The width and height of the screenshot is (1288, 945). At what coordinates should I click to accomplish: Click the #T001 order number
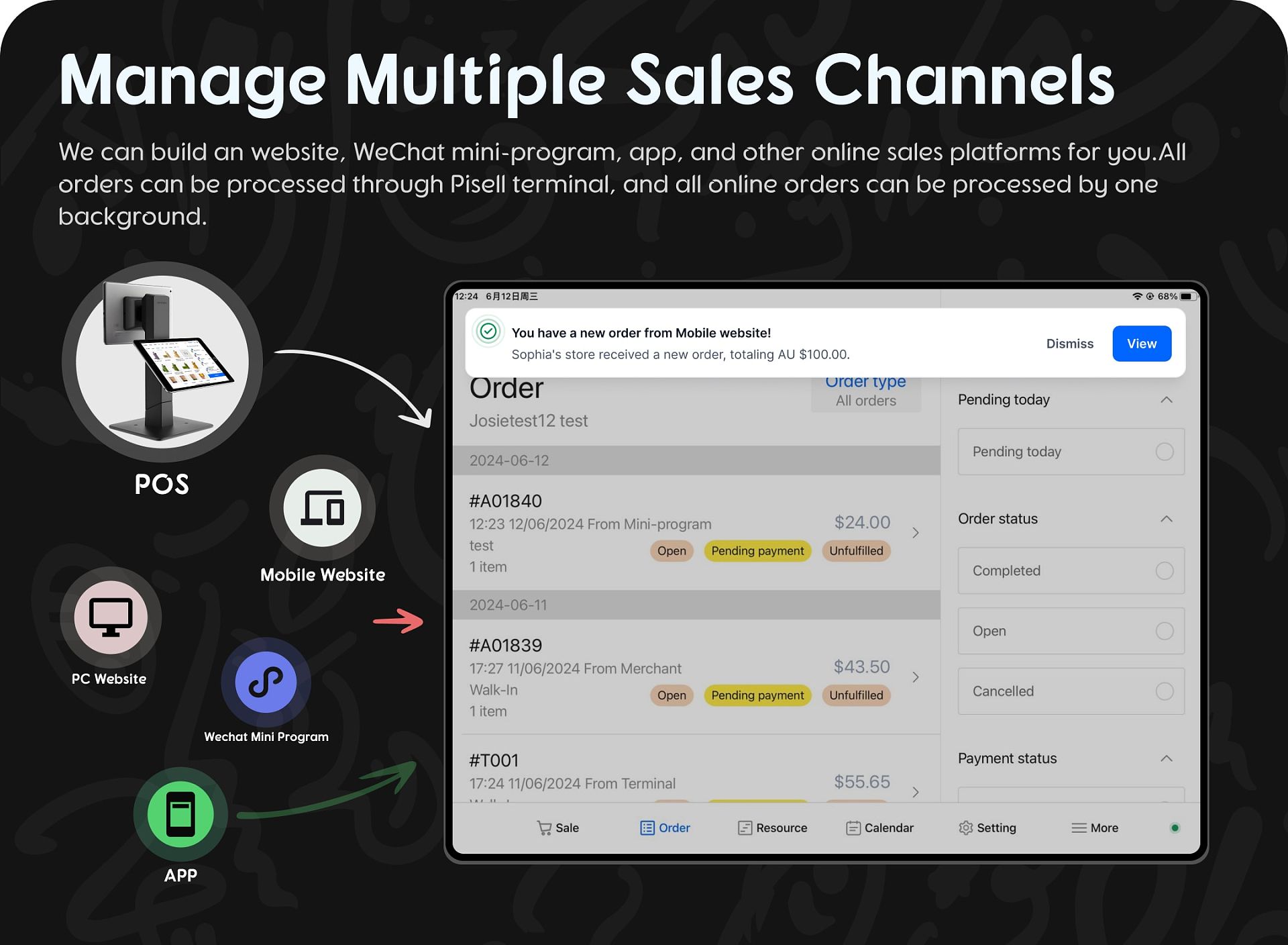(494, 760)
